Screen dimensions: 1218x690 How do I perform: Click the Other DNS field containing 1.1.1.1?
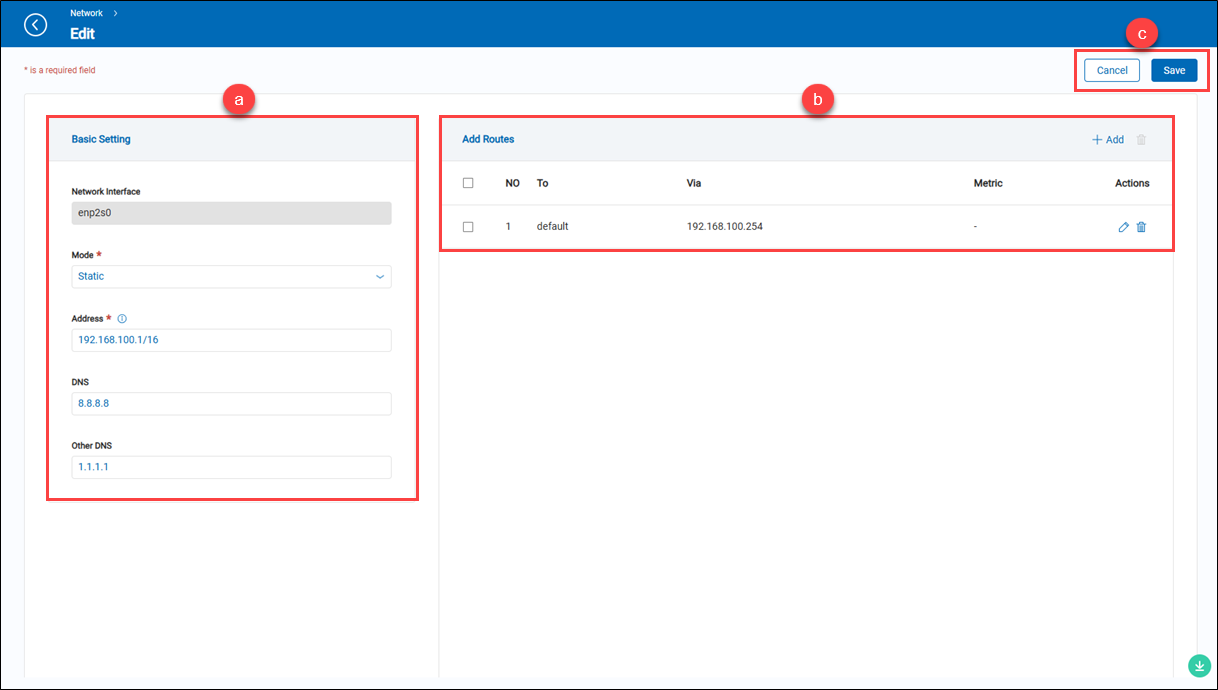[231, 467]
